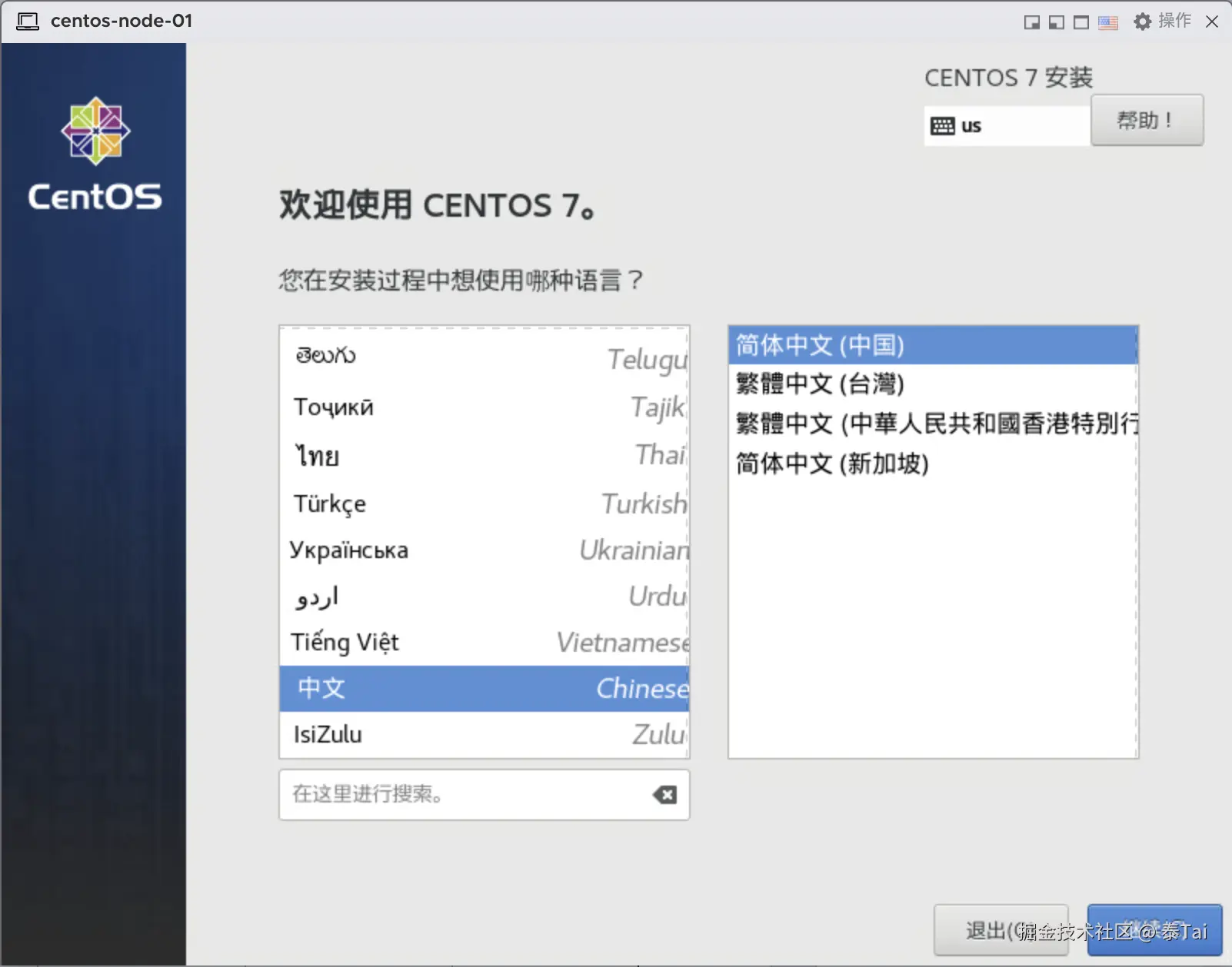This screenshot has width=1232, height=967.
Task: Select the leftmost window-scaling icon in title bar
Action: tap(1031, 22)
